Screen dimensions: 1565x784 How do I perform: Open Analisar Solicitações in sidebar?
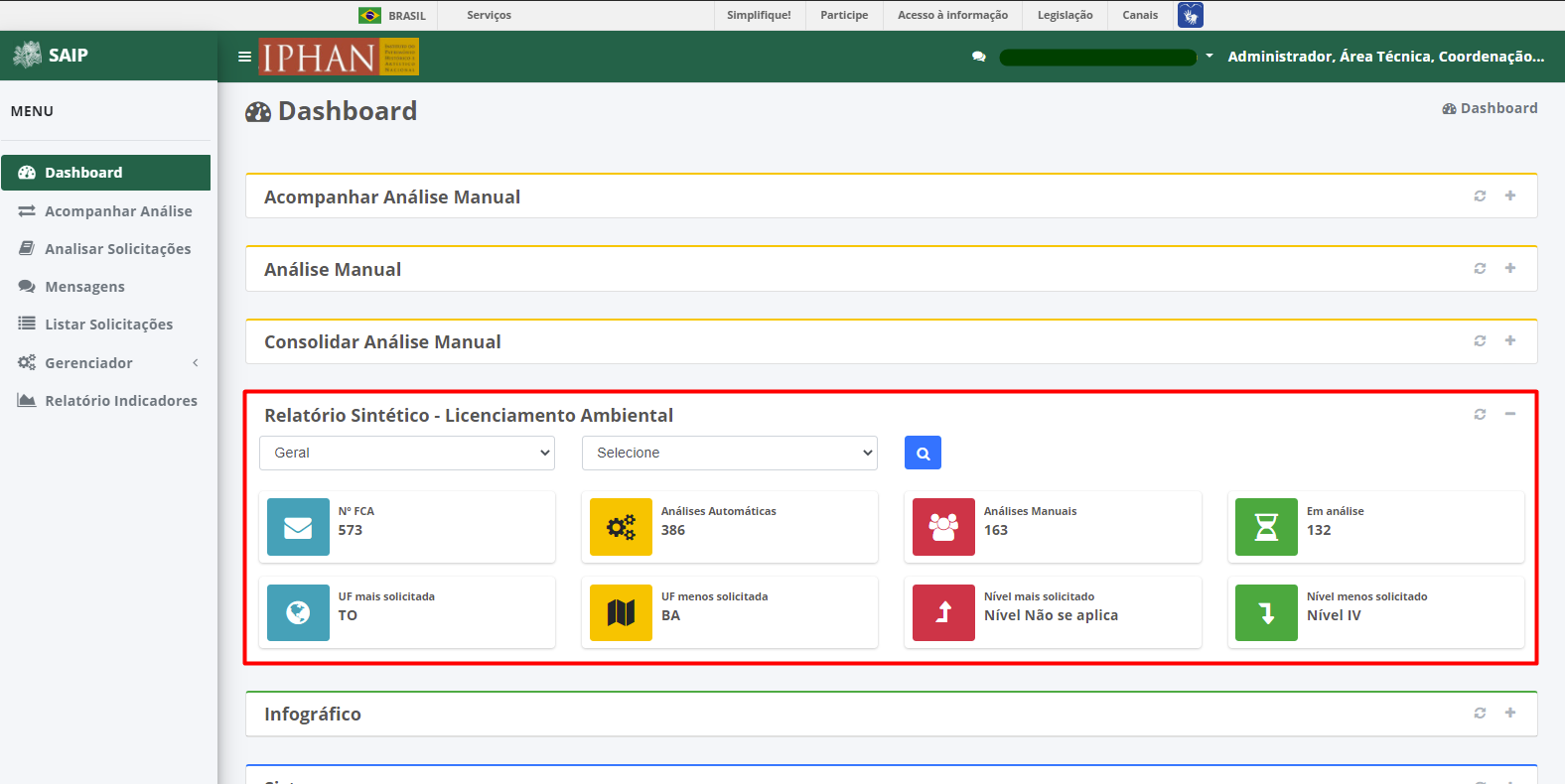pos(105,249)
